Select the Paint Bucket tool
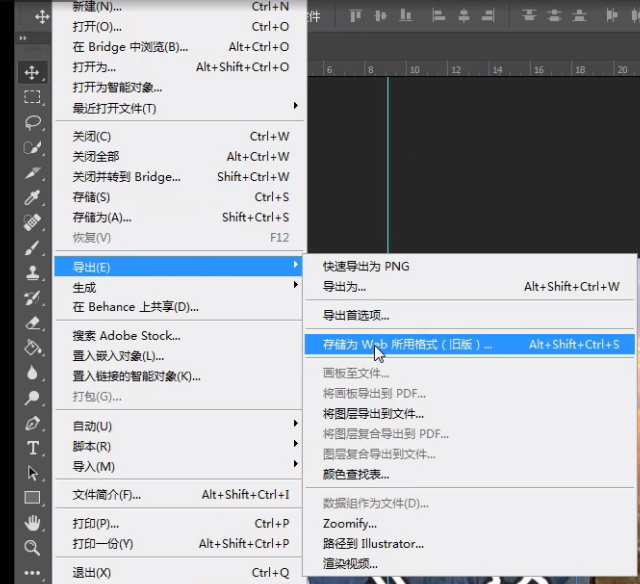 (32, 348)
